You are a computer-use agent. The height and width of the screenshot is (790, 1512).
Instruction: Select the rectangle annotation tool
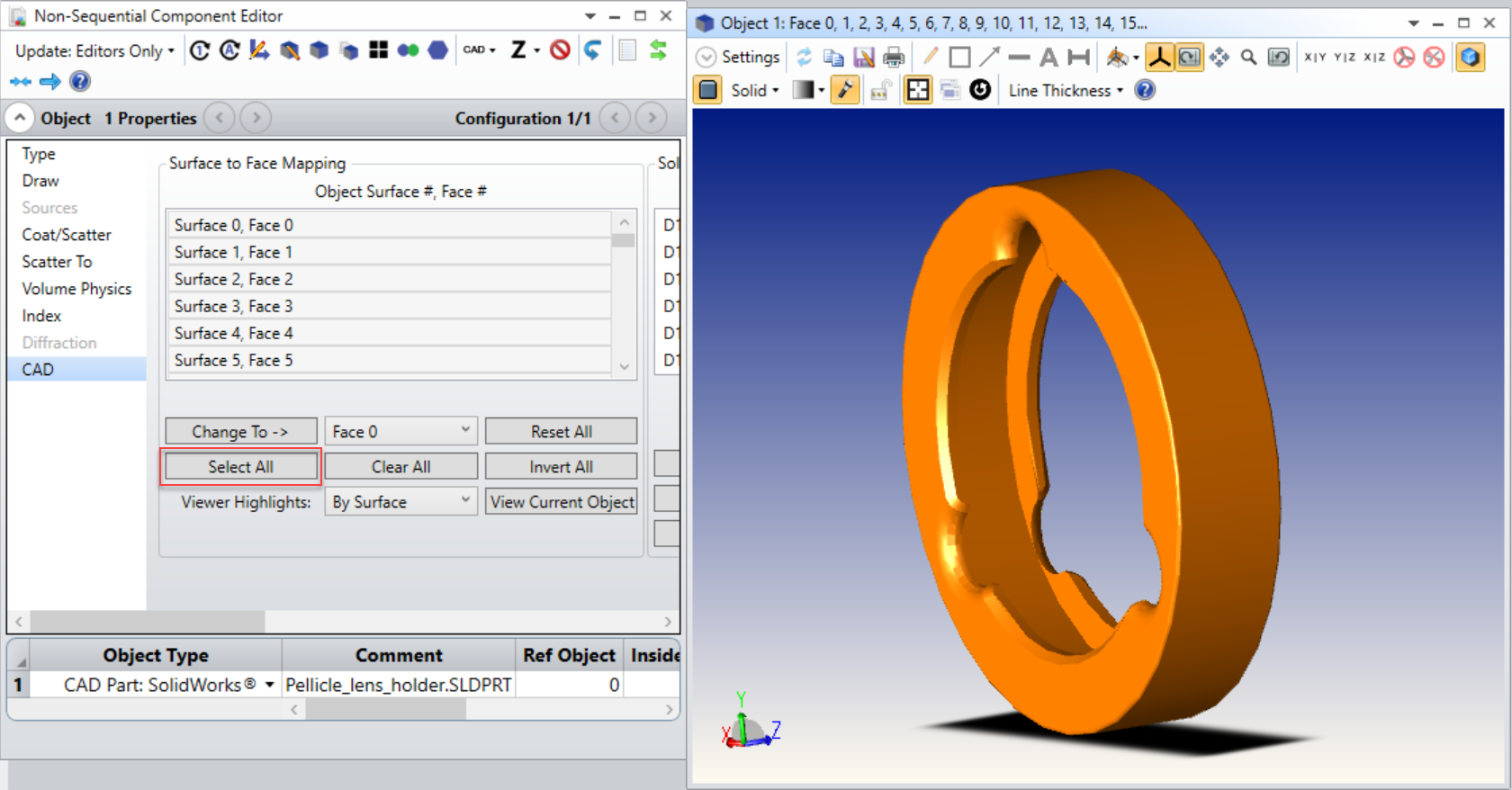tap(960, 58)
